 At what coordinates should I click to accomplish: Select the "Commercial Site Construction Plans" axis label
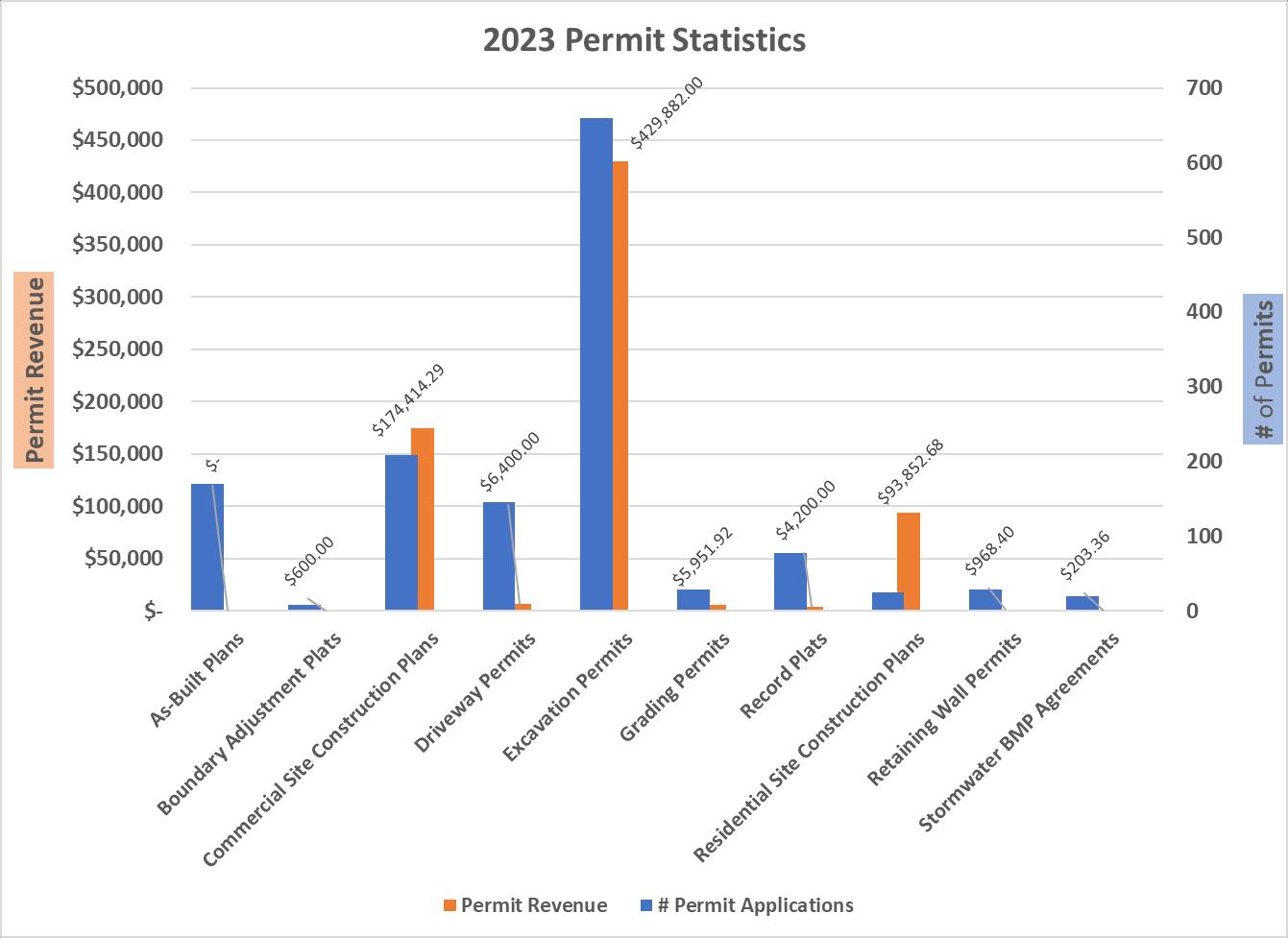[321, 749]
